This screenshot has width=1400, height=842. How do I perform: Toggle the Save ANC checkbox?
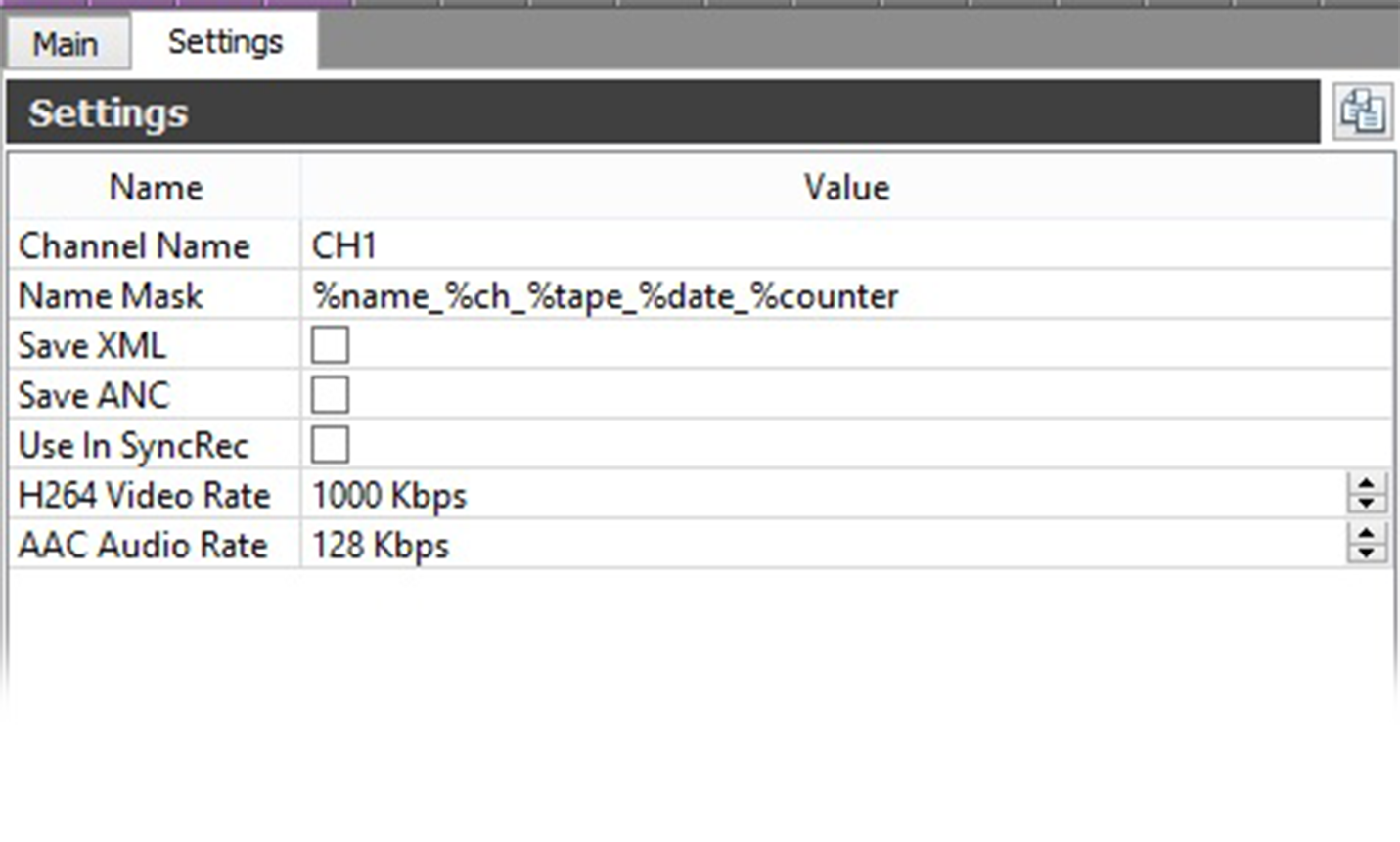330,394
